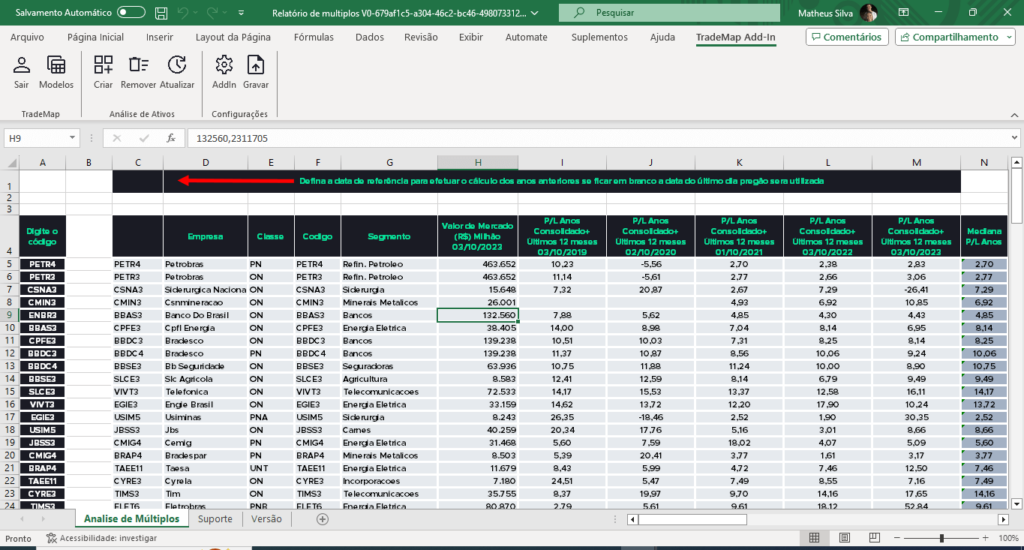Click the select-all corner triangle

pos(11,163)
